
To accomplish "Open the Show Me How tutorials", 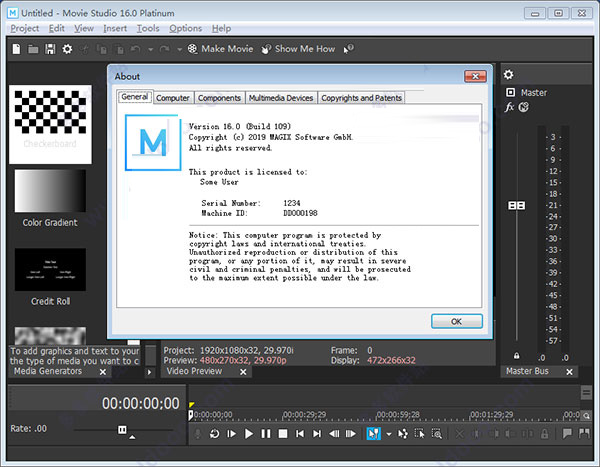I will [298, 49].
